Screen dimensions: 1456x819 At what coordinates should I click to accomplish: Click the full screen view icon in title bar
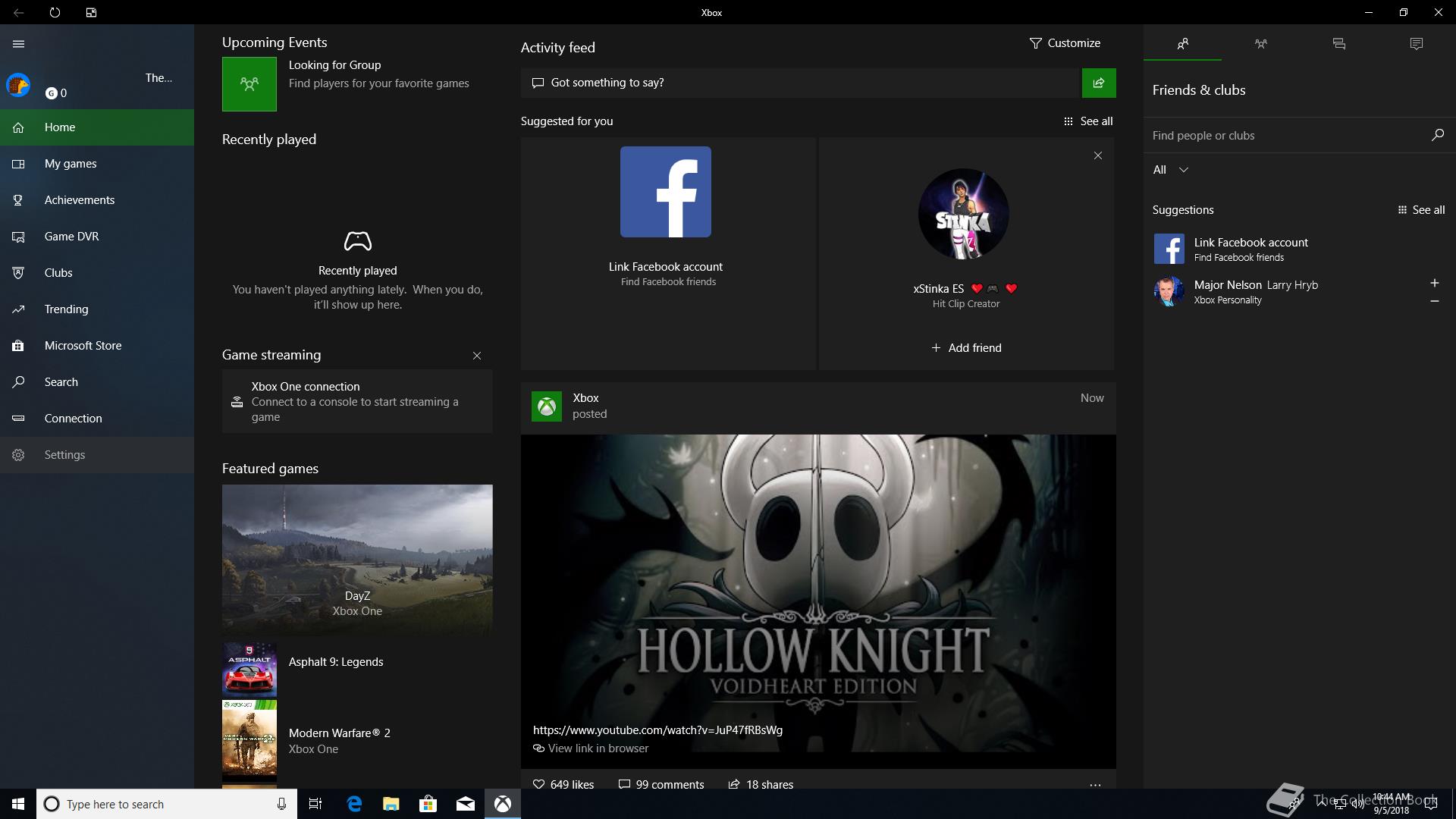point(91,12)
